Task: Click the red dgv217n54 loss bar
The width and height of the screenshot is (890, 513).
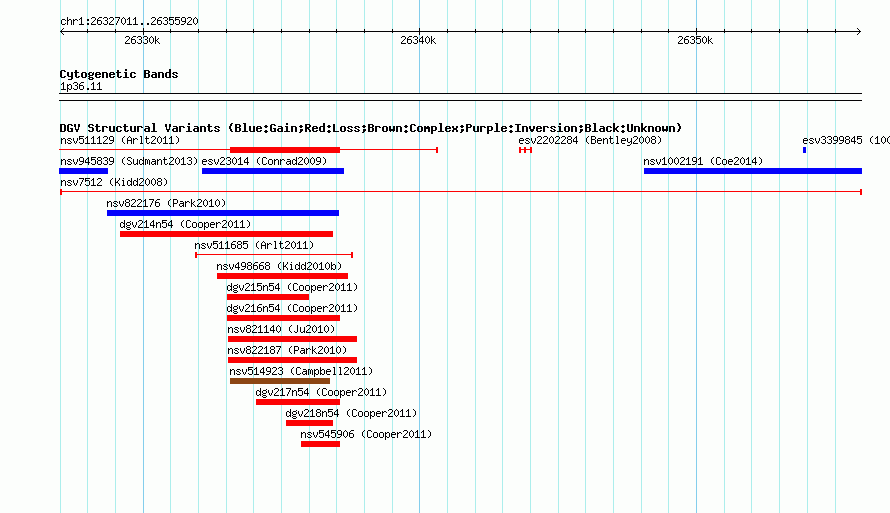Action: (x=298, y=402)
